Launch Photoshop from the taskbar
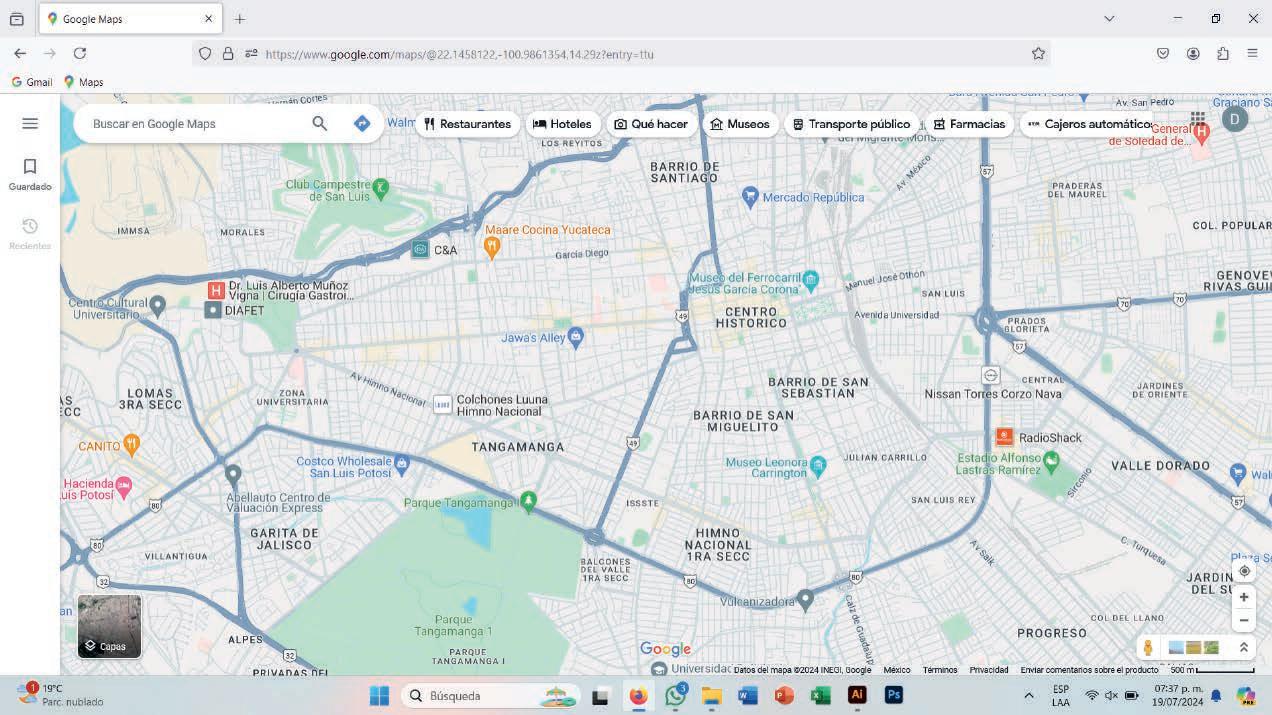1272x715 pixels. tap(894, 695)
